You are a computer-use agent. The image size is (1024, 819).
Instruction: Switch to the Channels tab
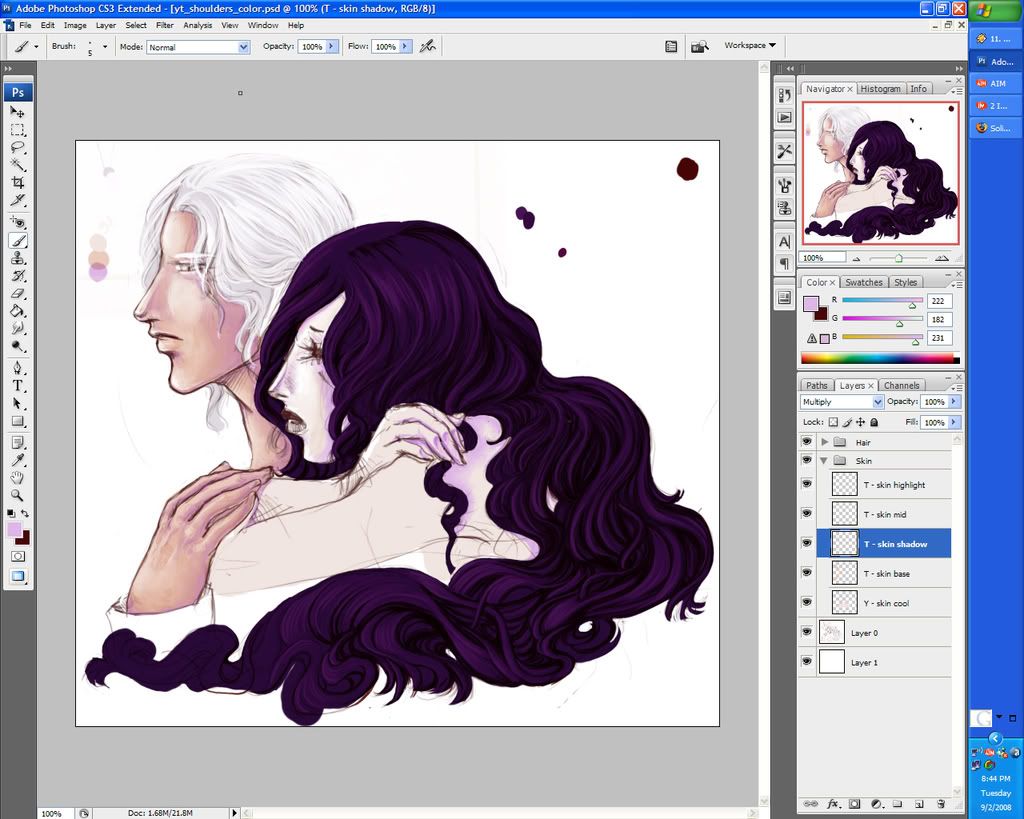coord(901,385)
